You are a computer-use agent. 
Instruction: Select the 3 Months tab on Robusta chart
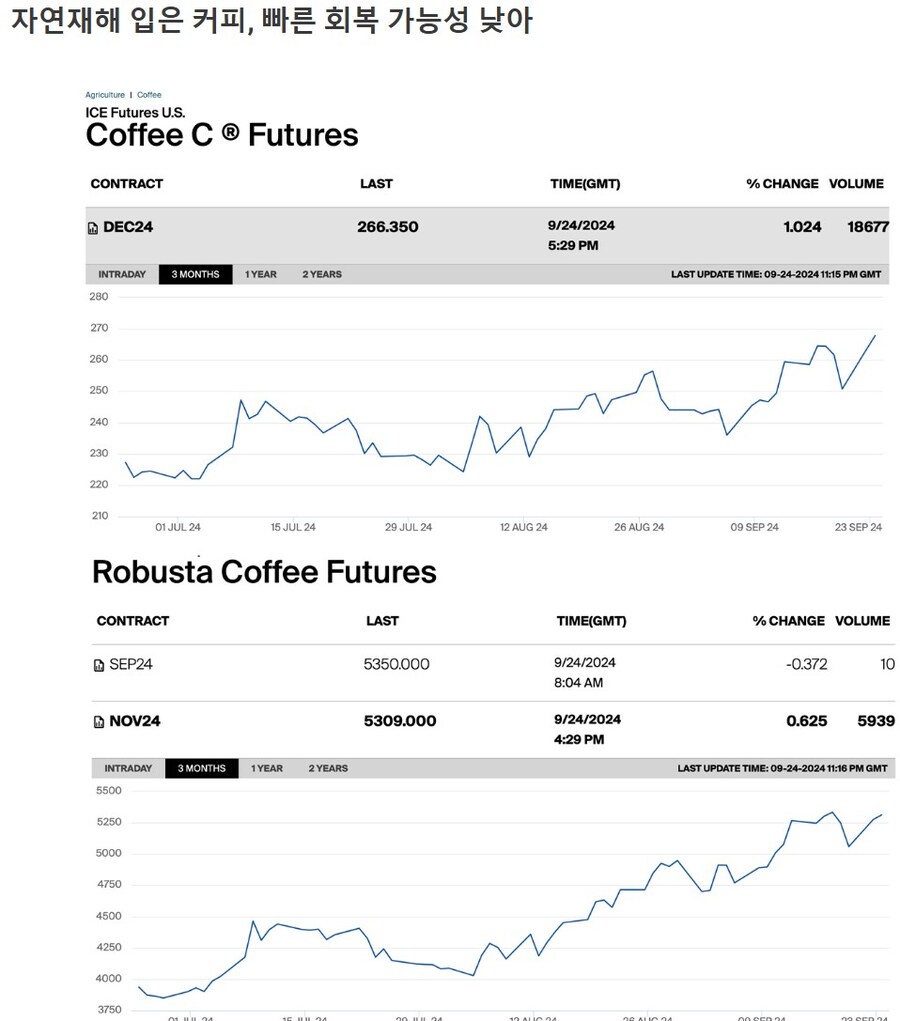point(202,768)
